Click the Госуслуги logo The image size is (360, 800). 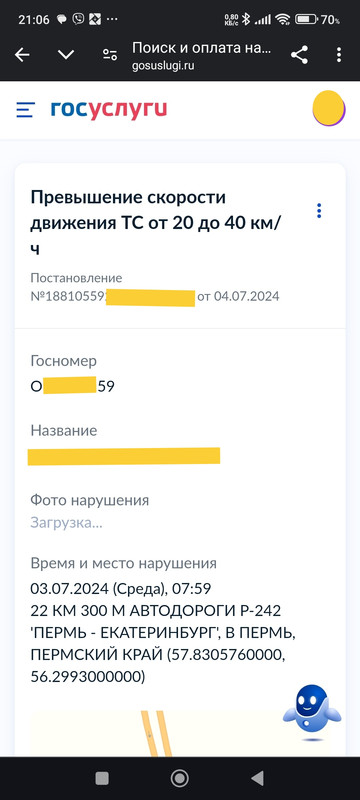point(109,110)
